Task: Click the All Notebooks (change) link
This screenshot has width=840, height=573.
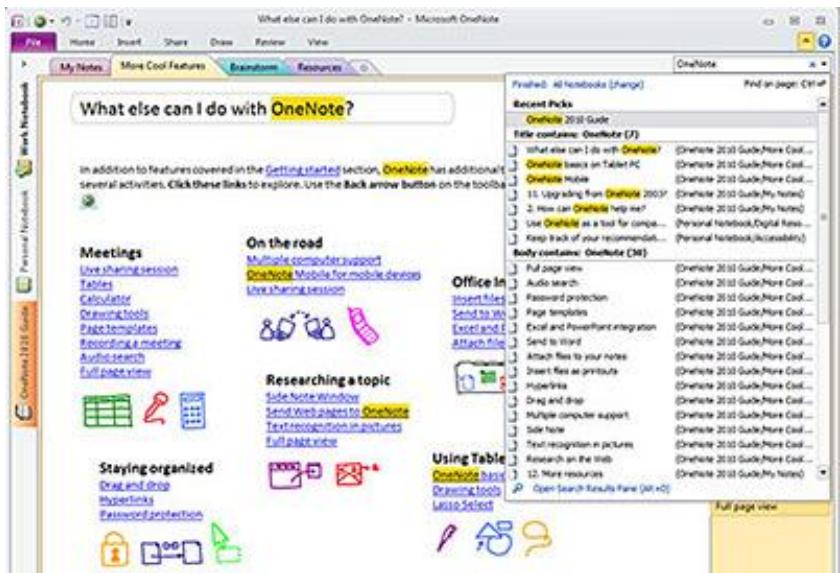Action: pos(598,84)
